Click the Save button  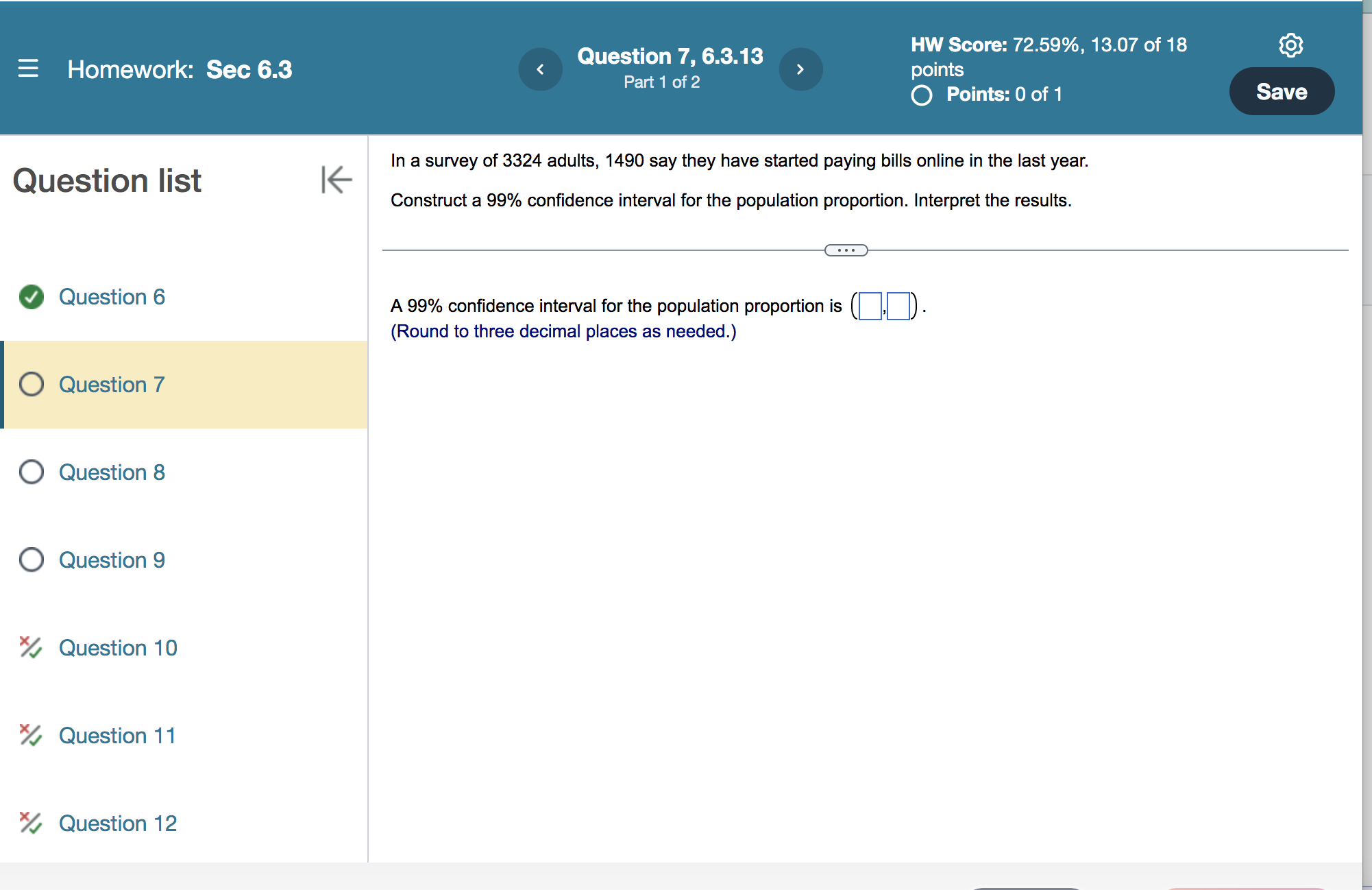click(x=1281, y=92)
